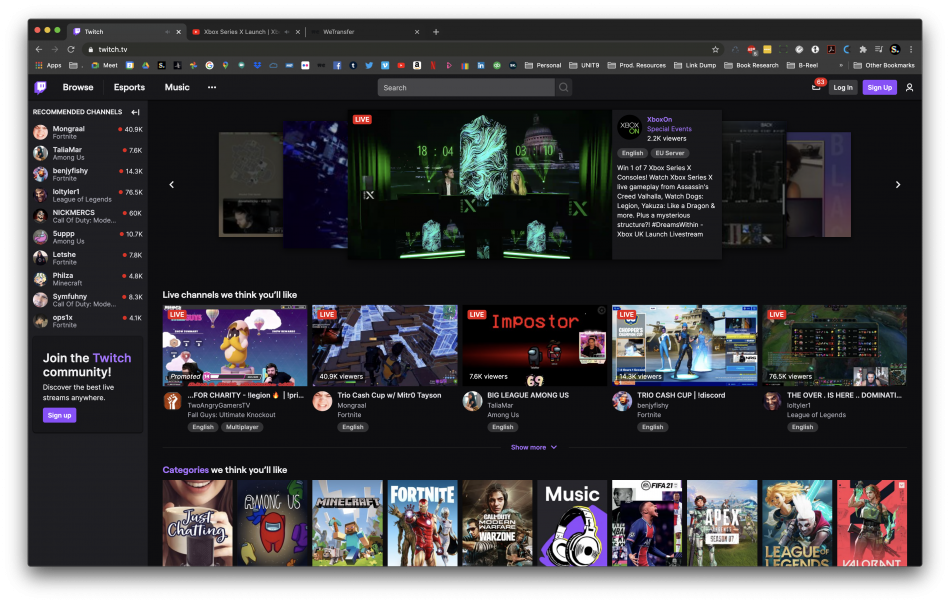Open the Impostor Among Us stream thumbnail

pyautogui.click(x=534, y=345)
